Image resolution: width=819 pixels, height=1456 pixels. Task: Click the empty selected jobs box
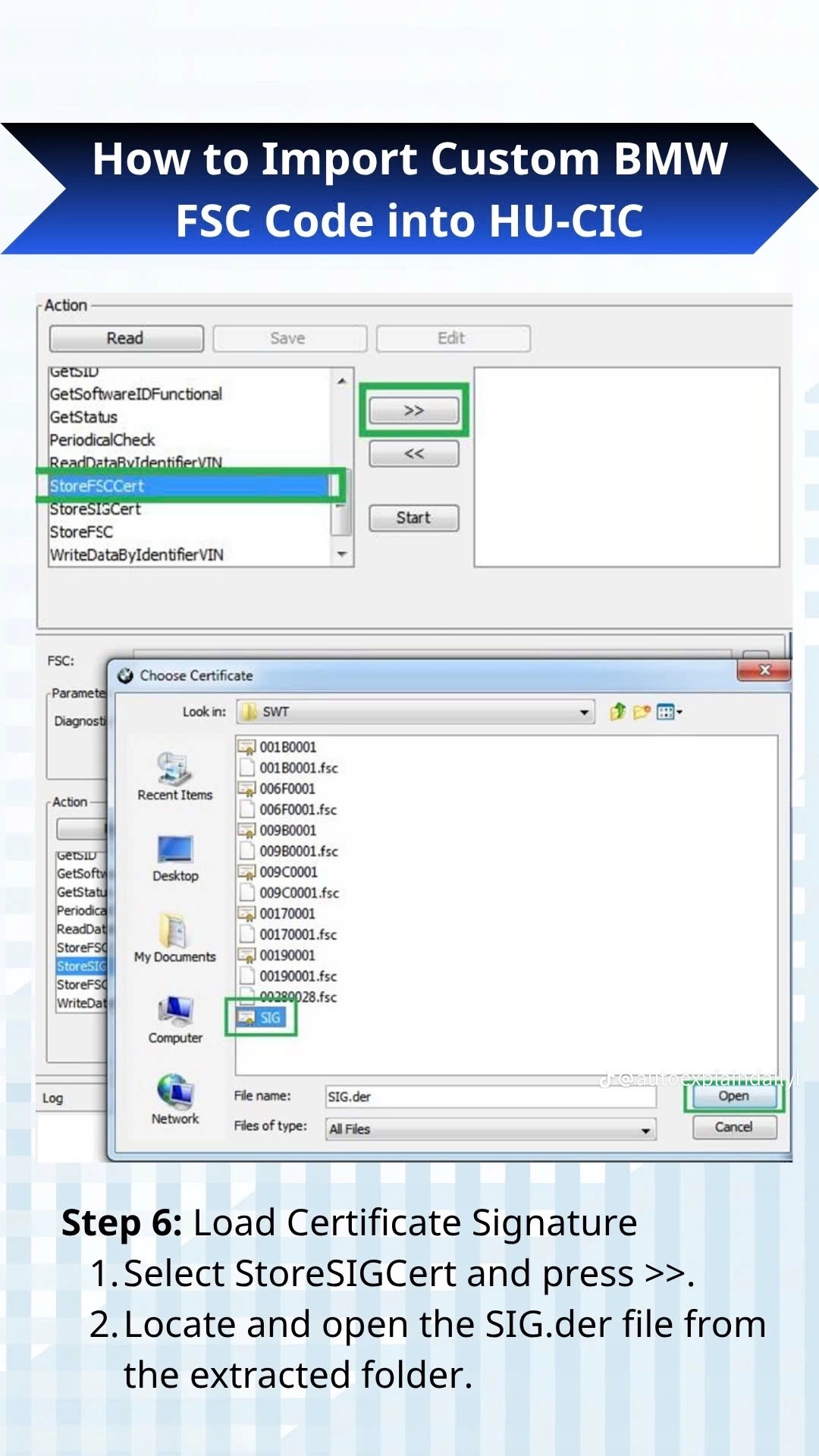pos(627,467)
